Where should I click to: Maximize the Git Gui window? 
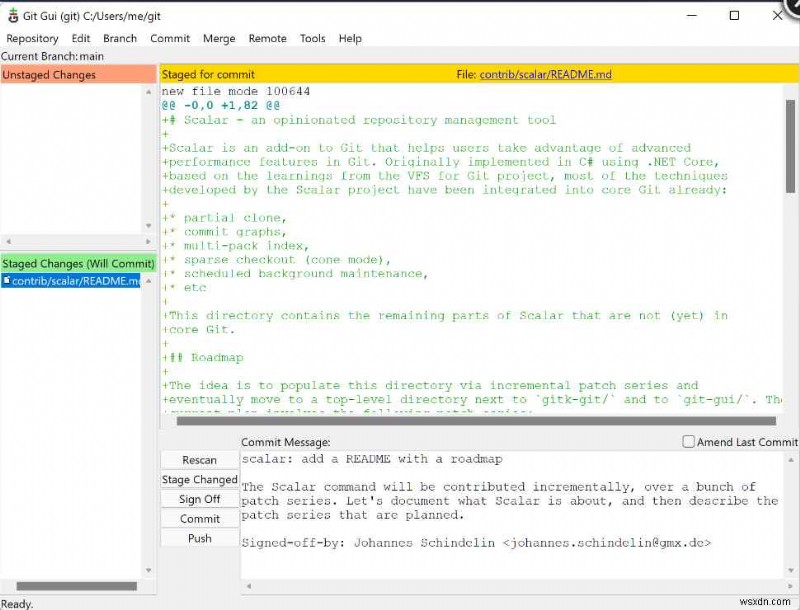tap(734, 16)
